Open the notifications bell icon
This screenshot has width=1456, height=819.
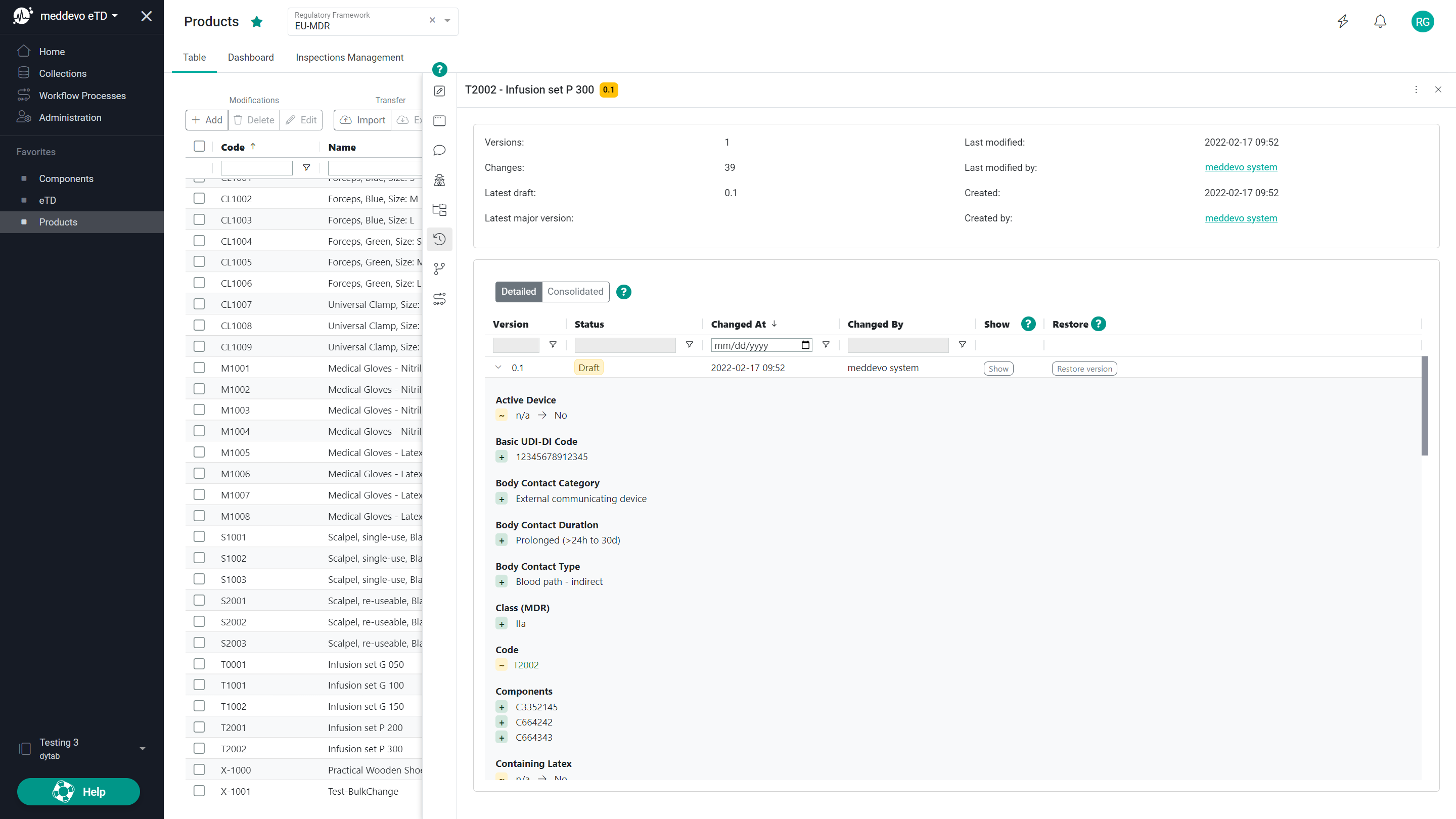tap(1380, 21)
